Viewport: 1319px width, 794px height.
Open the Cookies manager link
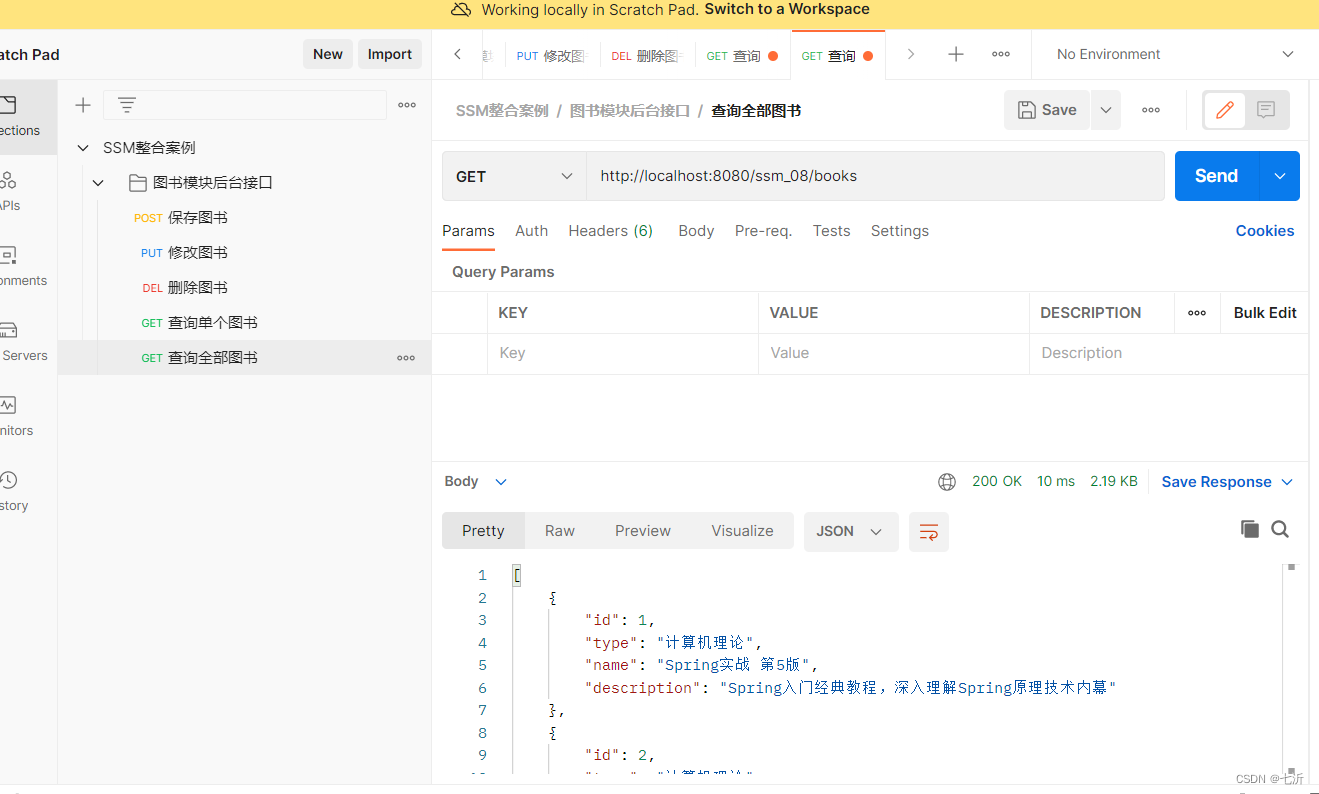click(1264, 231)
